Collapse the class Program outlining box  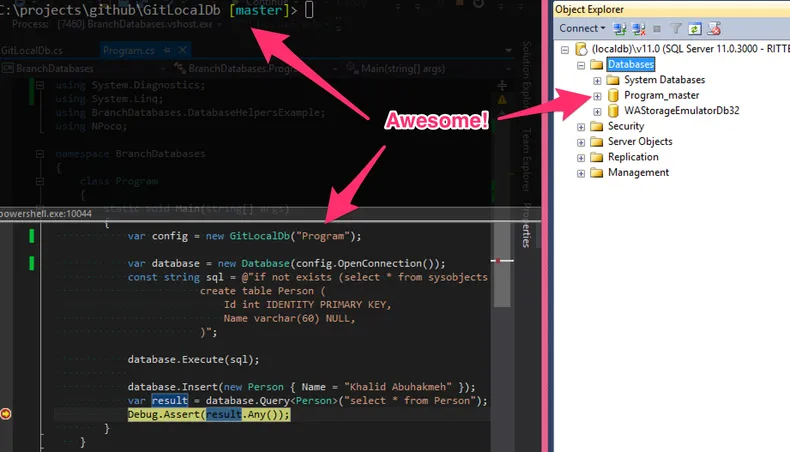pyautogui.click(x=40, y=181)
